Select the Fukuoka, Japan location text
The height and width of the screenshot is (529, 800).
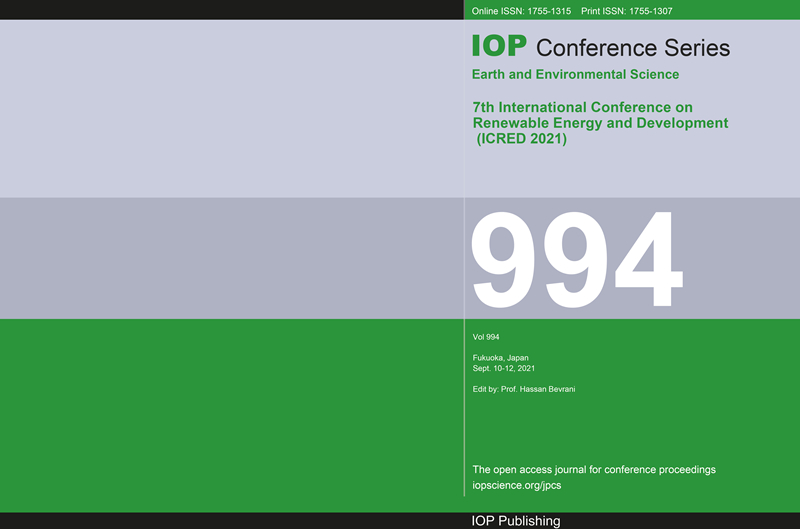click(x=501, y=358)
